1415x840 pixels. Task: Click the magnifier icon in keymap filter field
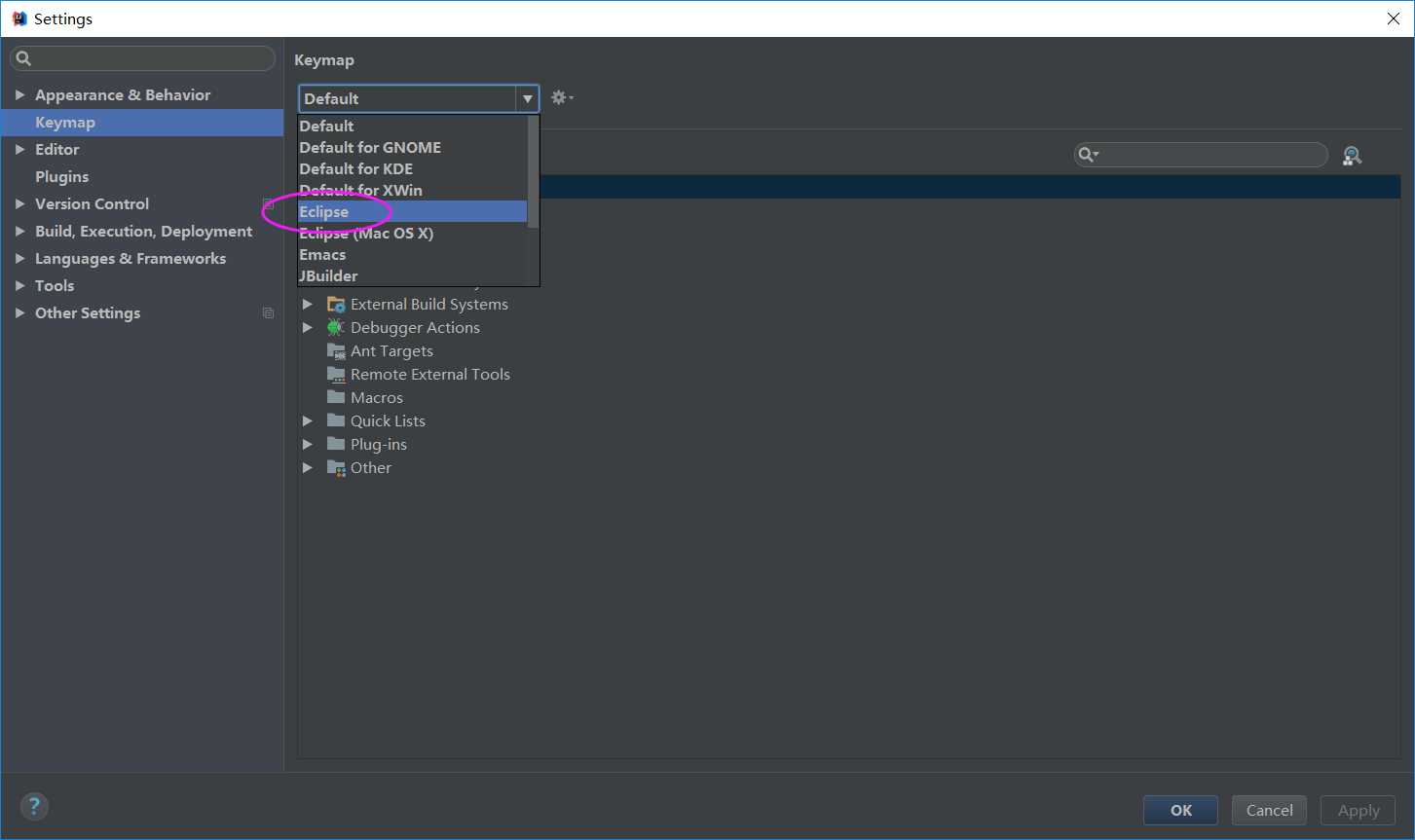[x=1089, y=155]
